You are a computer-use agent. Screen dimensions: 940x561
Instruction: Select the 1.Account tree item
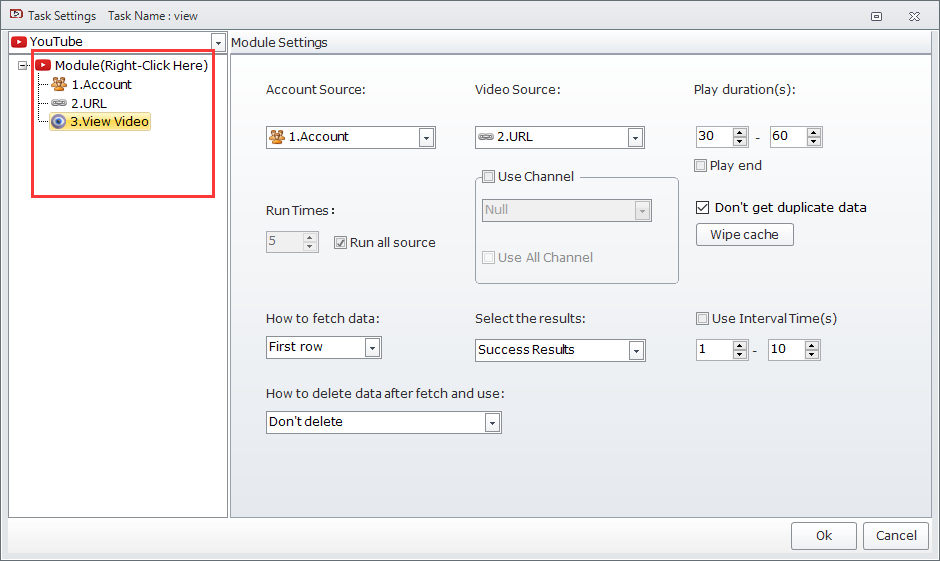point(101,85)
